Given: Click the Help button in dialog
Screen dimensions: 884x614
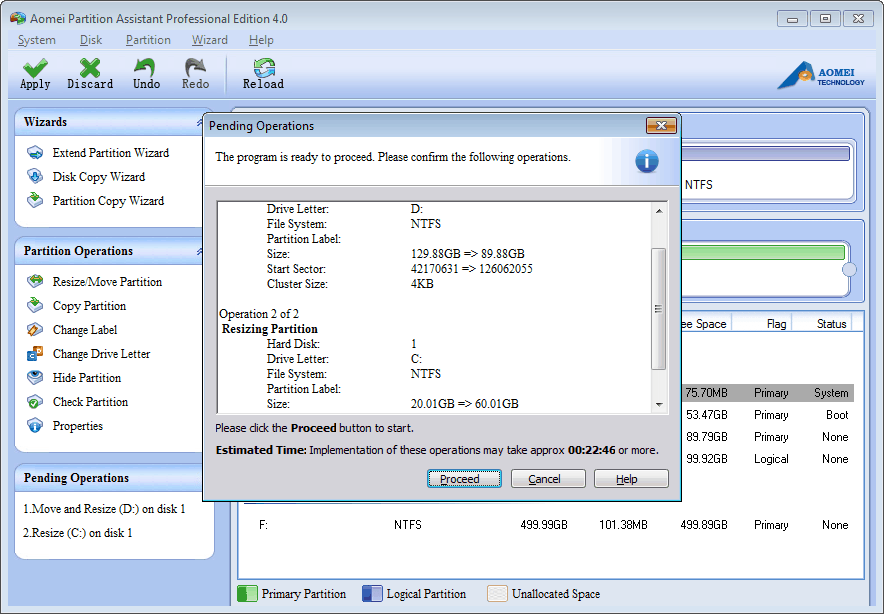Looking at the screenshot, I should (631, 479).
